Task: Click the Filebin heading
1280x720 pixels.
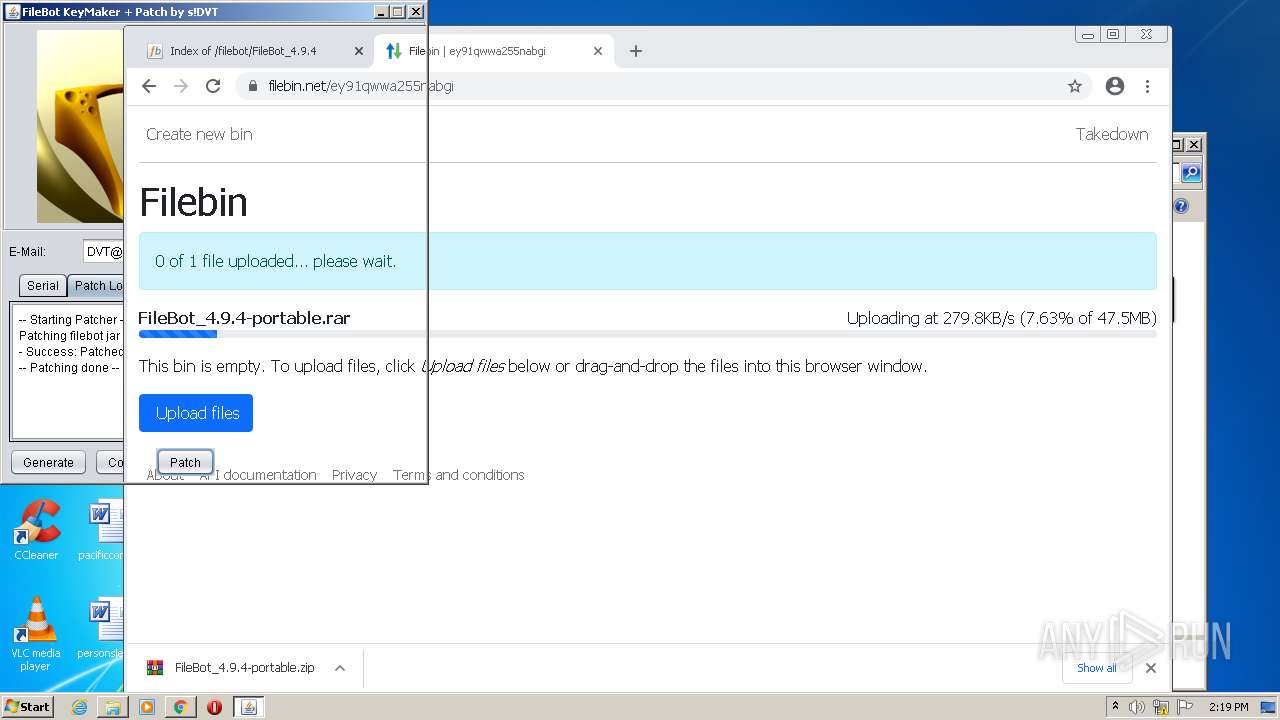Action: pos(193,202)
